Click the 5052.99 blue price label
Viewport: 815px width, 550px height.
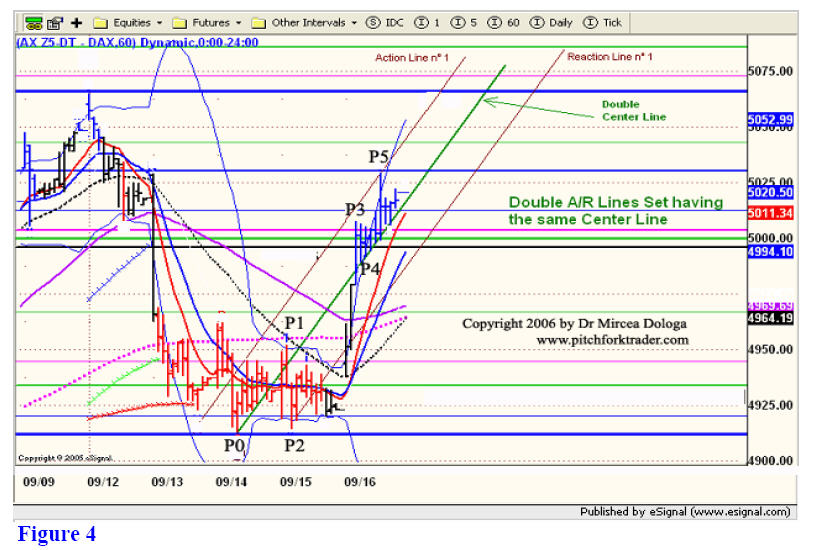click(x=769, y=120)
